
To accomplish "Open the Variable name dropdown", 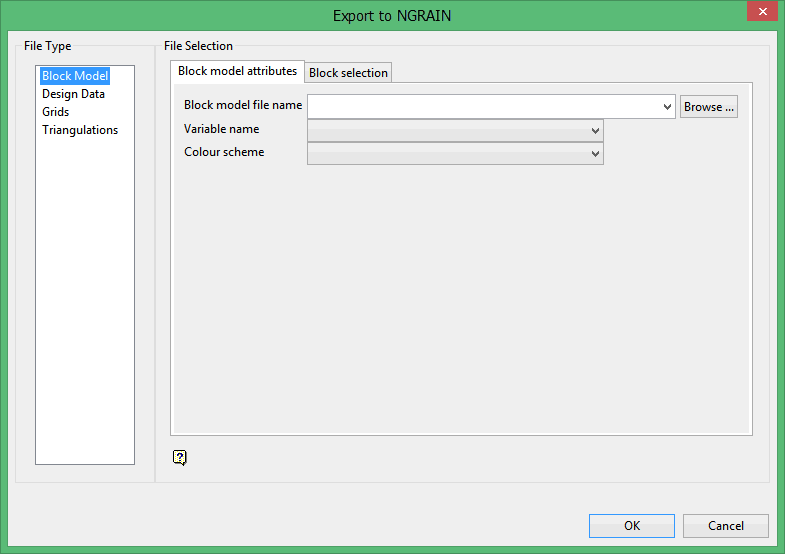I will [455, 131].
